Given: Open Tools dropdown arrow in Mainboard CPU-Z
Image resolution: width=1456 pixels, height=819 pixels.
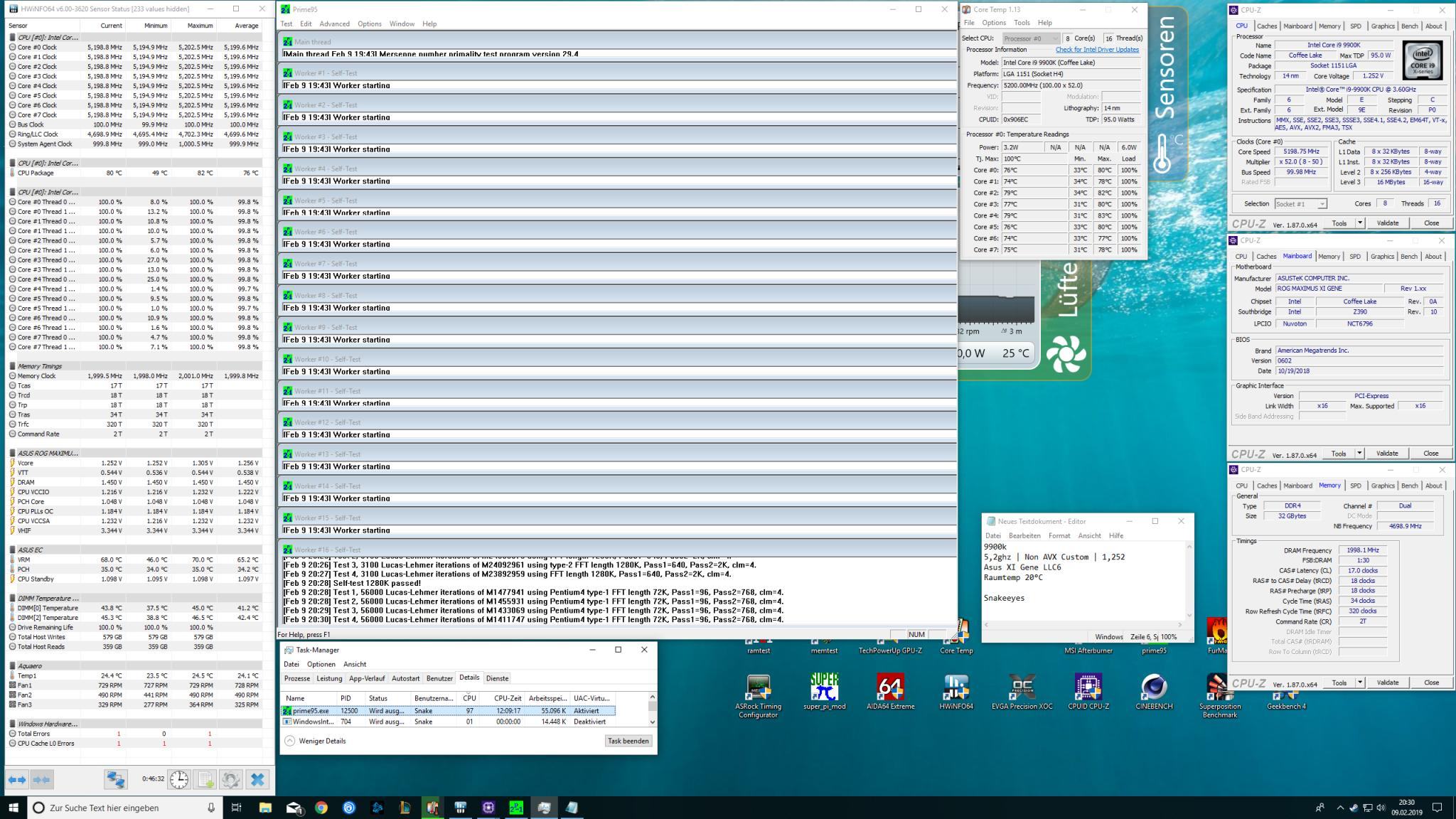Looking at the screenshot, I should pos(1359,454).
